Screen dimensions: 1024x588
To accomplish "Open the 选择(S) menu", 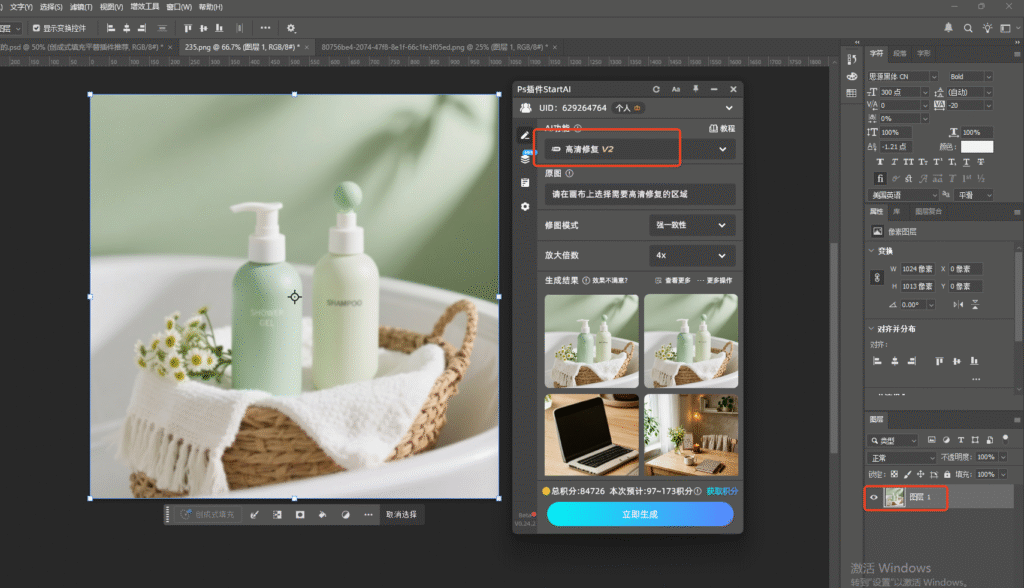I will click(x=51, y=7).
